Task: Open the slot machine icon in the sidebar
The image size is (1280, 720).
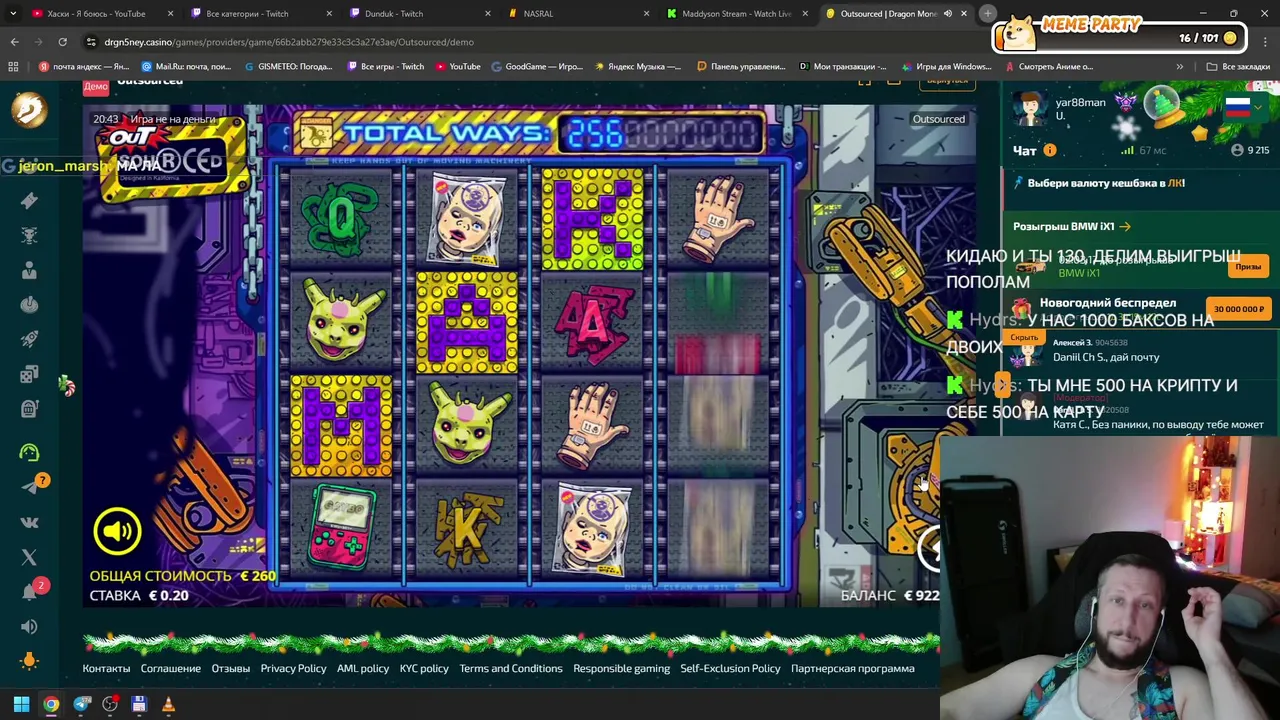Action: (x=29, y=408)
